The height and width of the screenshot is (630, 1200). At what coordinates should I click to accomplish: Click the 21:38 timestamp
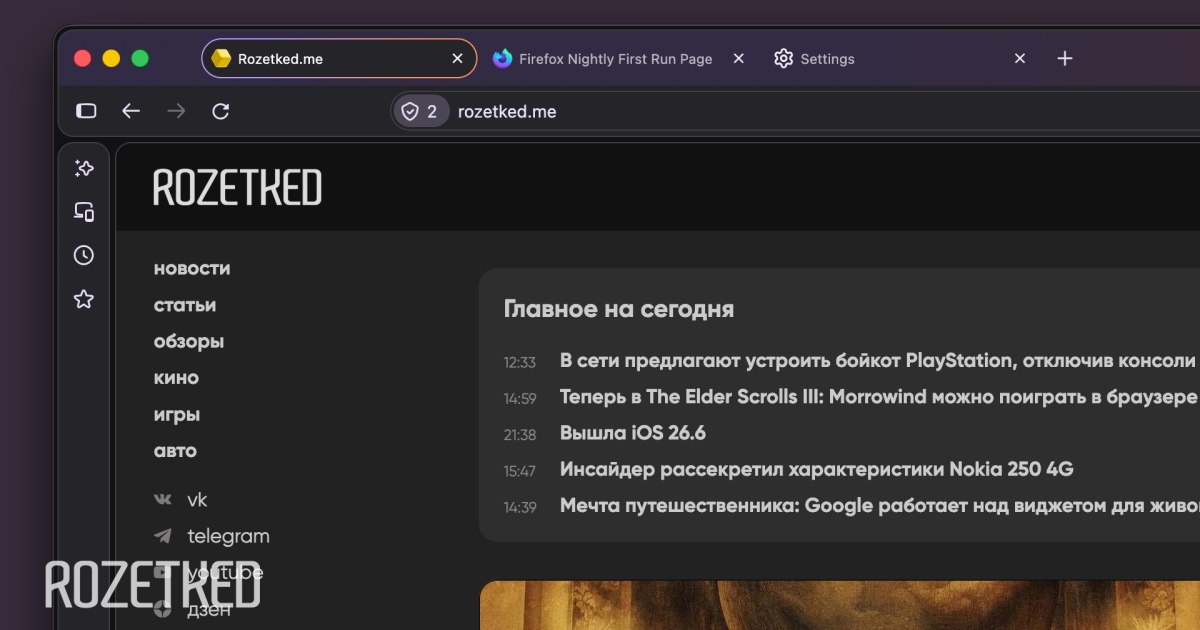pyautogui.click(x=520, y=434)
